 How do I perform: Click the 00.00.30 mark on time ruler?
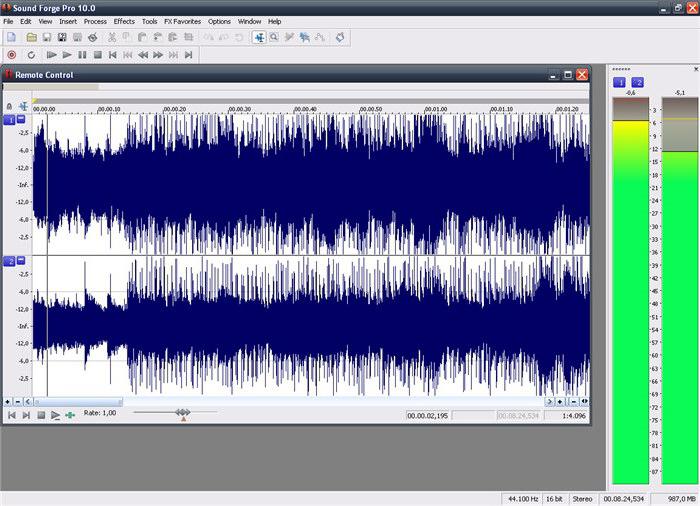[240, 109]
